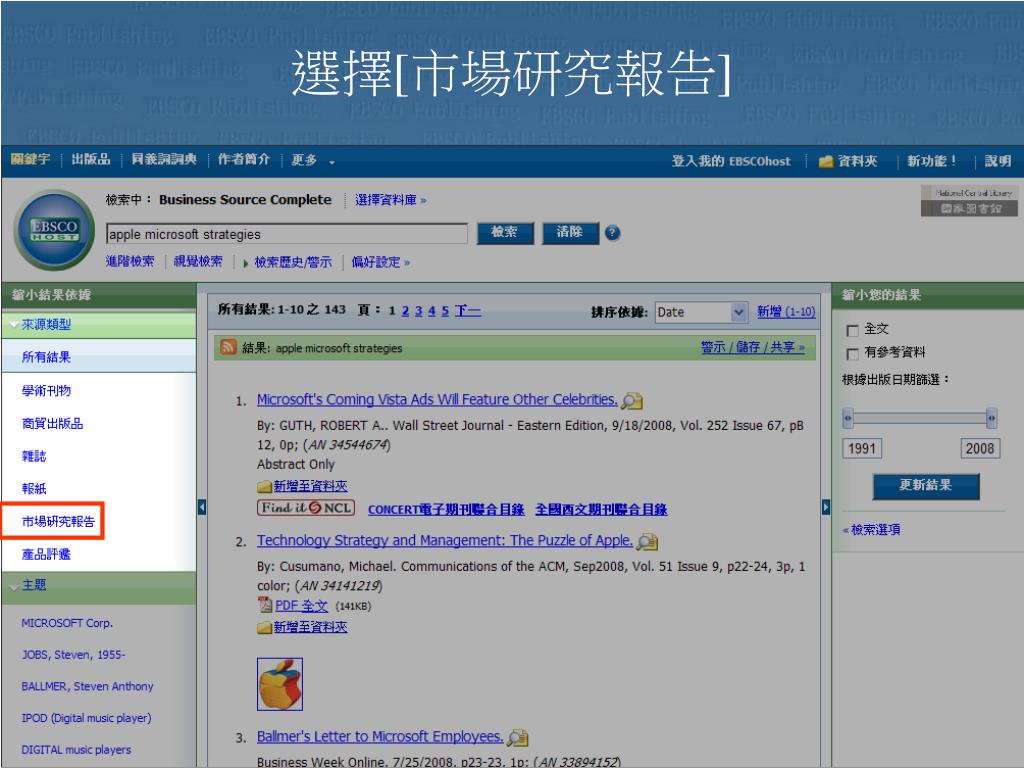
Task: Filter by 學術刊物 source type
Action: (46, 391)
